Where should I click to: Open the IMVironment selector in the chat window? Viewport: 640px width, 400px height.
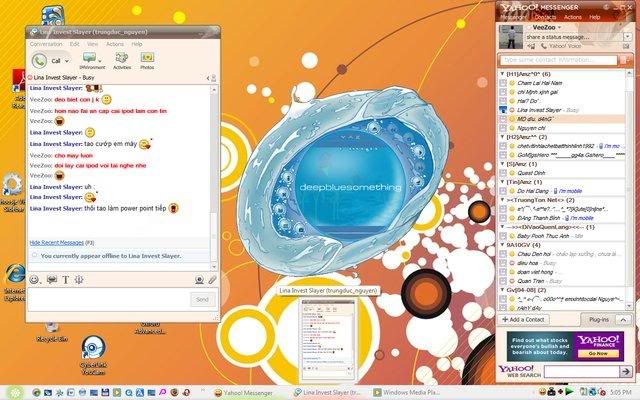(x=91, y=60)
